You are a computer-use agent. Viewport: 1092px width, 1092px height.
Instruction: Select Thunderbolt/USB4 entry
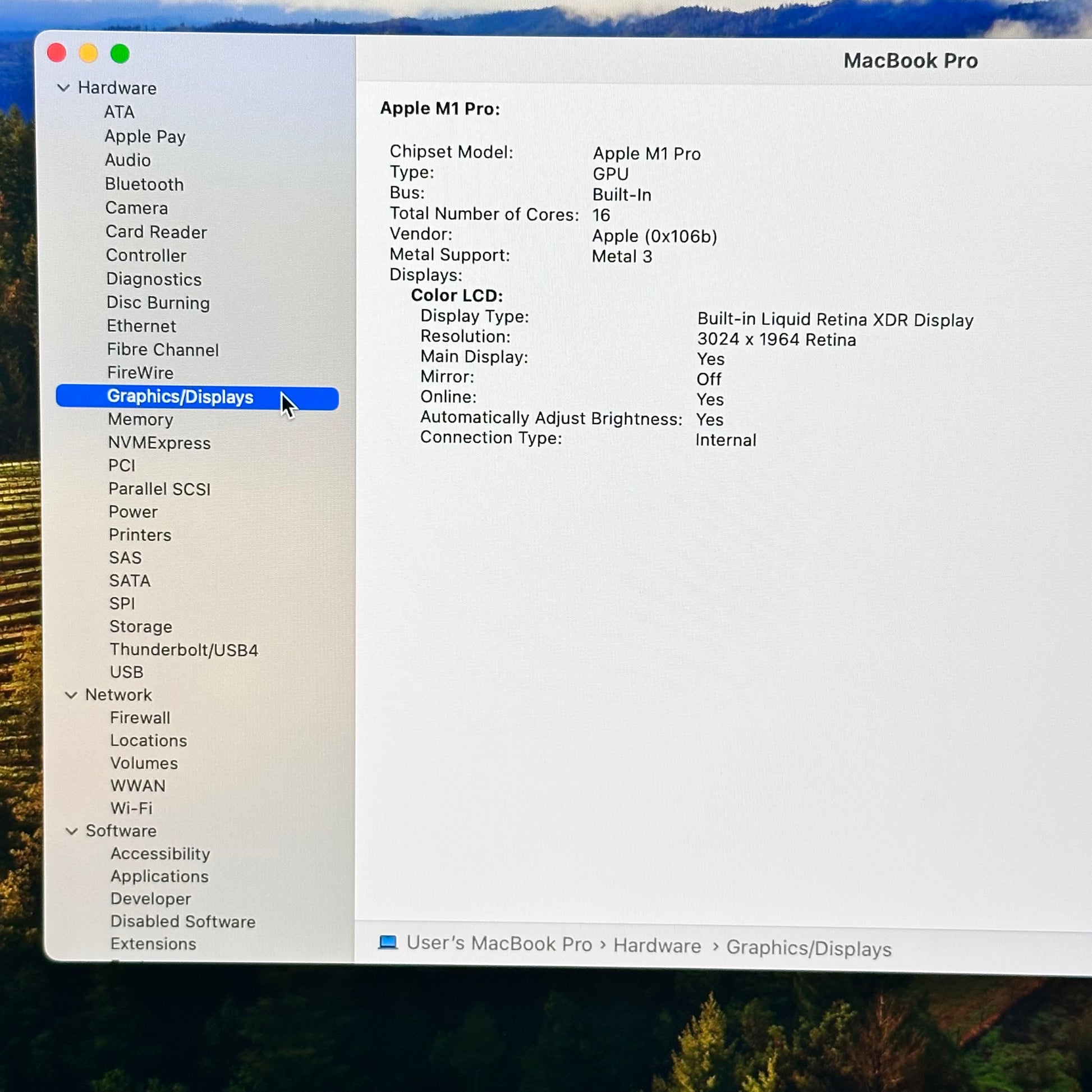[184, 650]
